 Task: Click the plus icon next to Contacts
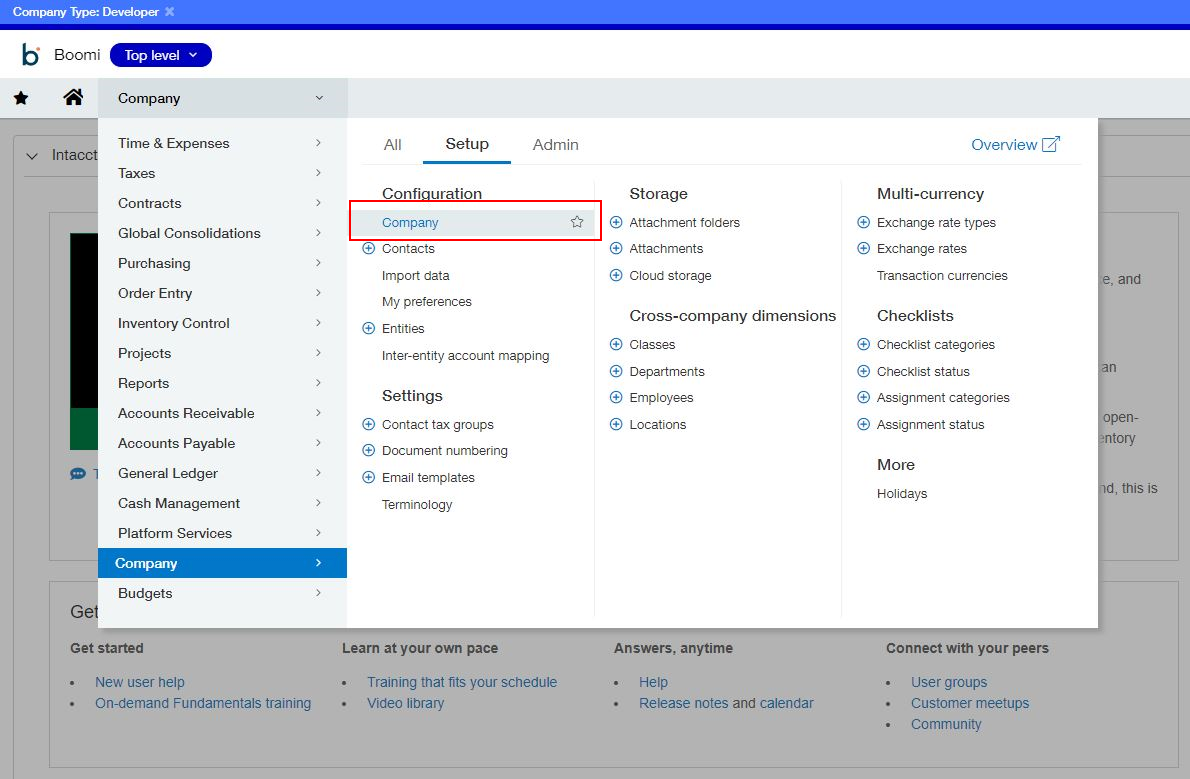point(368,249)
